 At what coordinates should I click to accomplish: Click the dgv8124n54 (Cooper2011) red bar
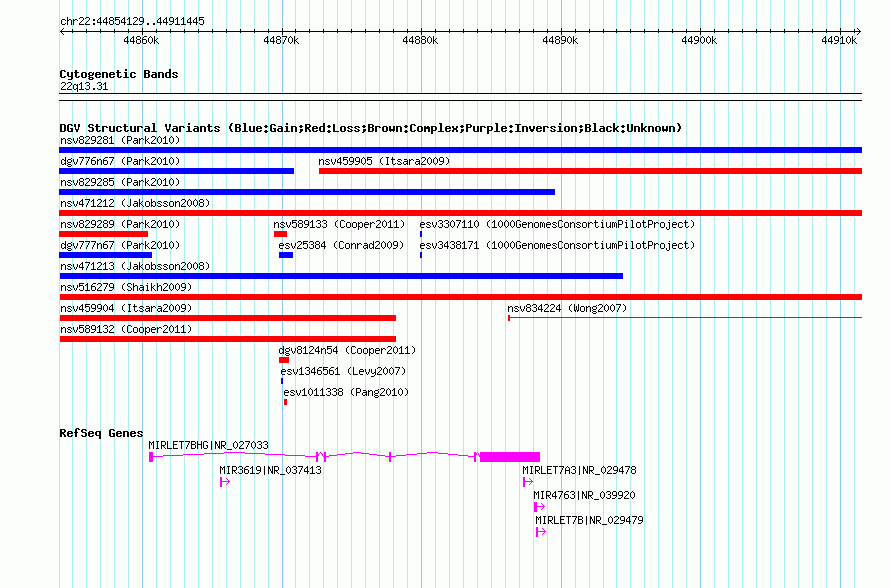coord(284,360)
